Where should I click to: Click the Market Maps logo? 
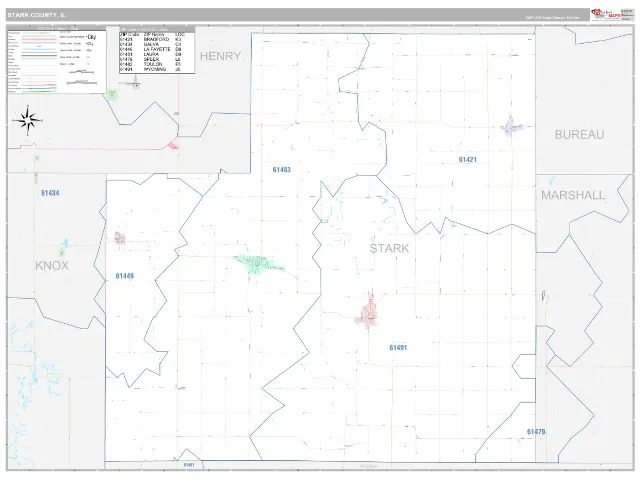(606, 14)
